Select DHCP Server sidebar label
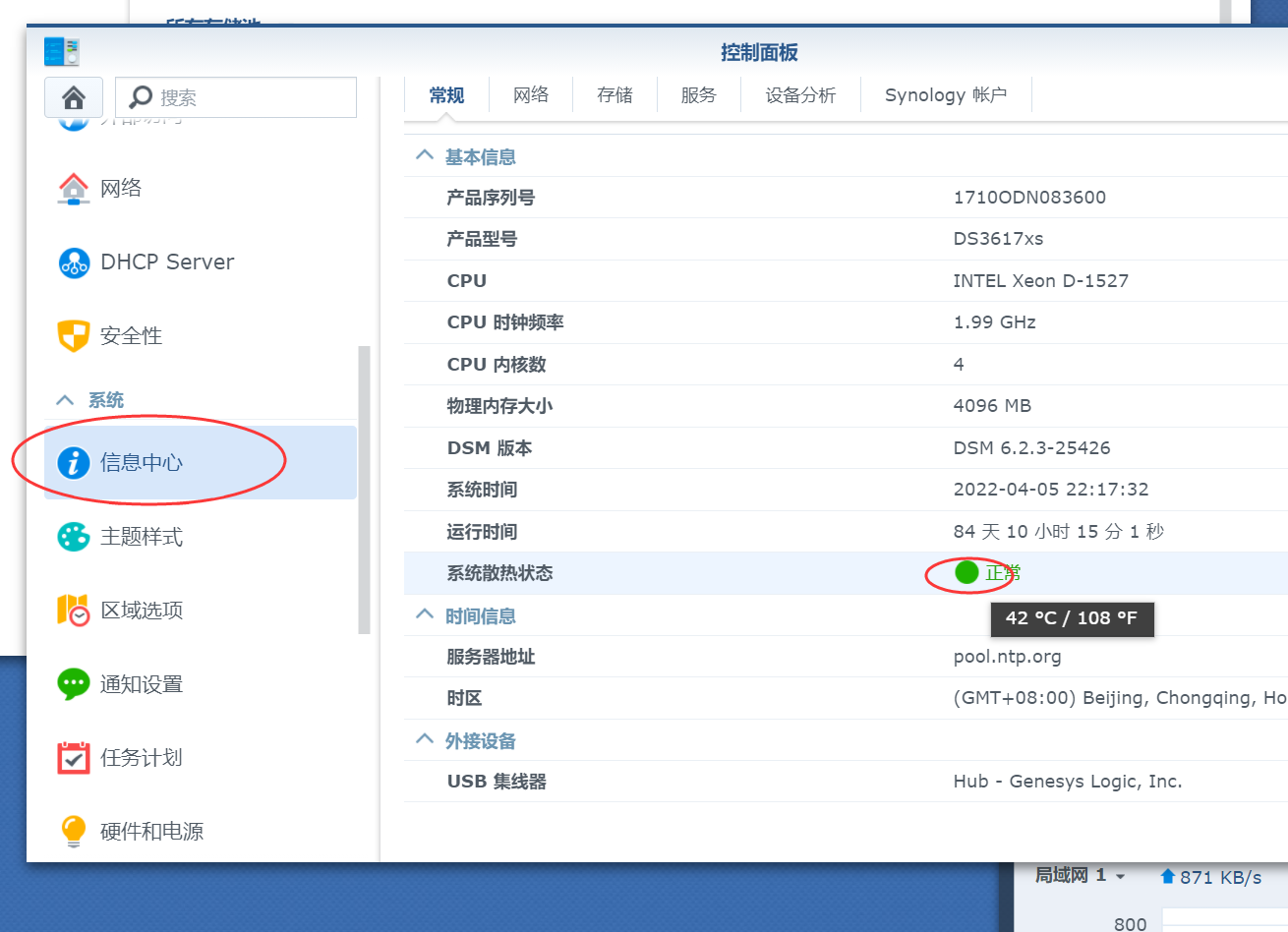This screenshot has height=932, width=1288. (x=167, y=262)
